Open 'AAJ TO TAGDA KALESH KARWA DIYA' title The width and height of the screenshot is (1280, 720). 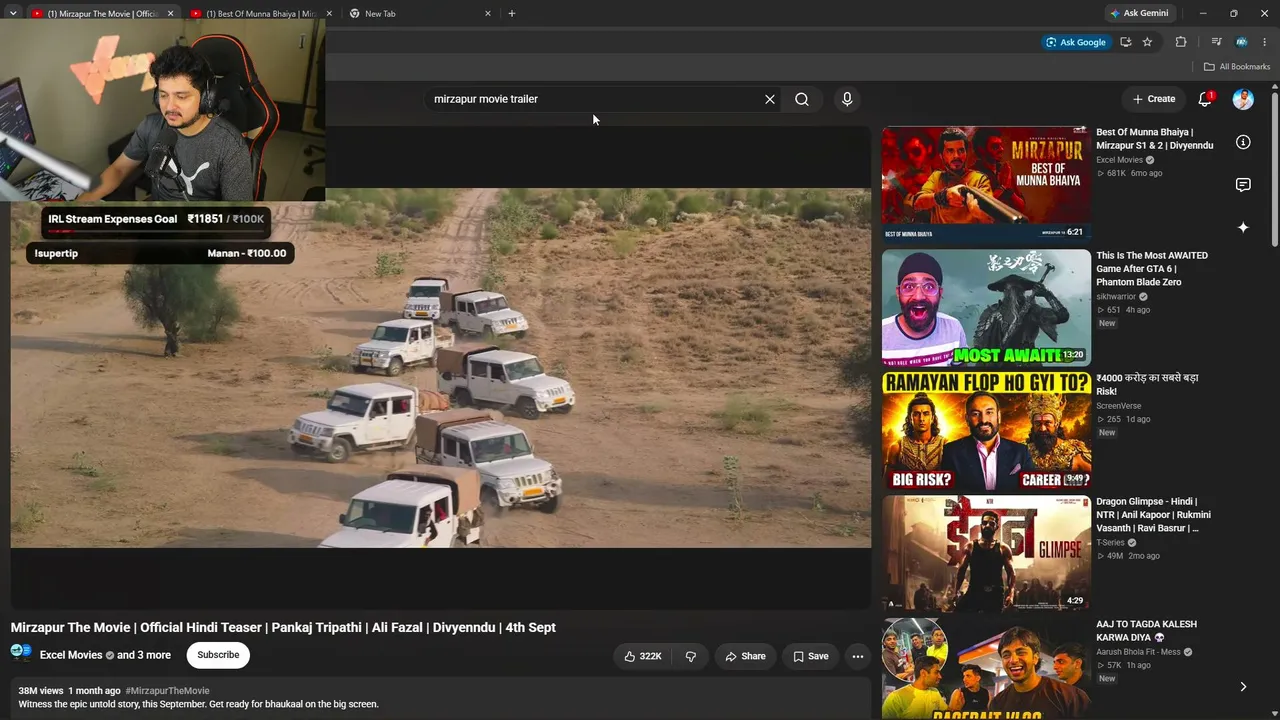click(x=1146, y=631)
